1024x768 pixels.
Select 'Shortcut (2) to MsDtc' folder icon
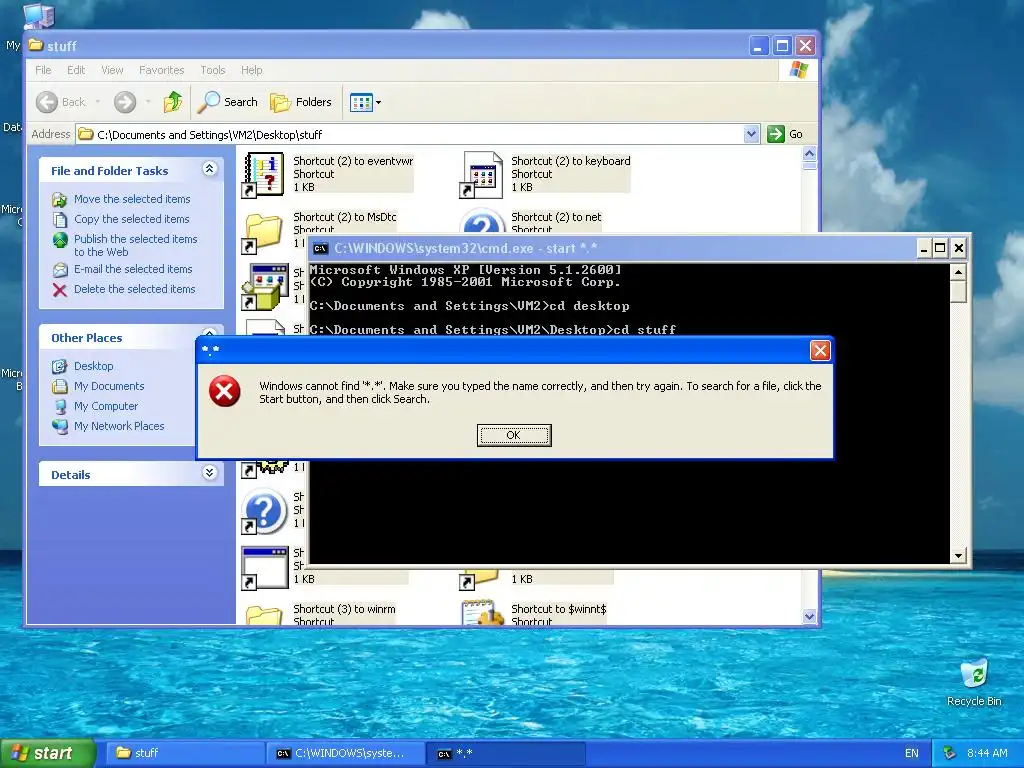tap(263, 233)
